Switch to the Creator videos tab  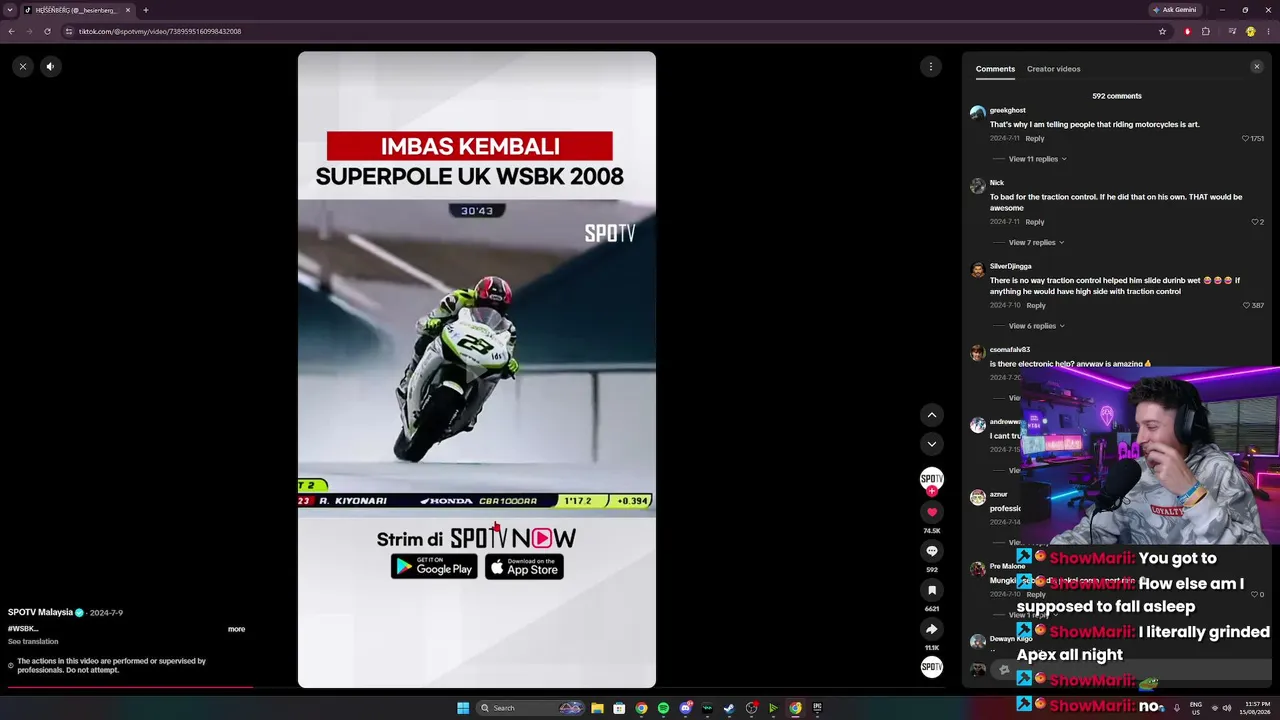pyautogui.click(x=1054, y=69)
